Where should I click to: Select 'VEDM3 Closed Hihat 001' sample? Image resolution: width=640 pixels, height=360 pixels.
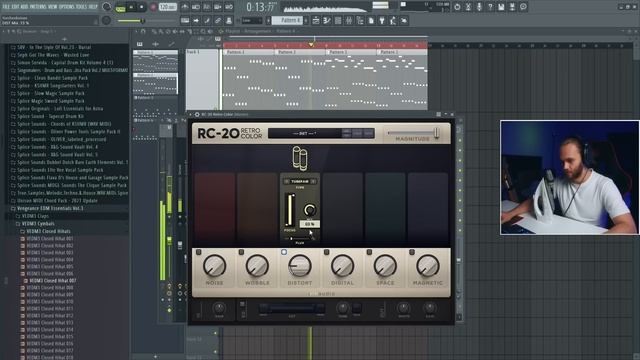pyautogui.click(x=50, y=238)
